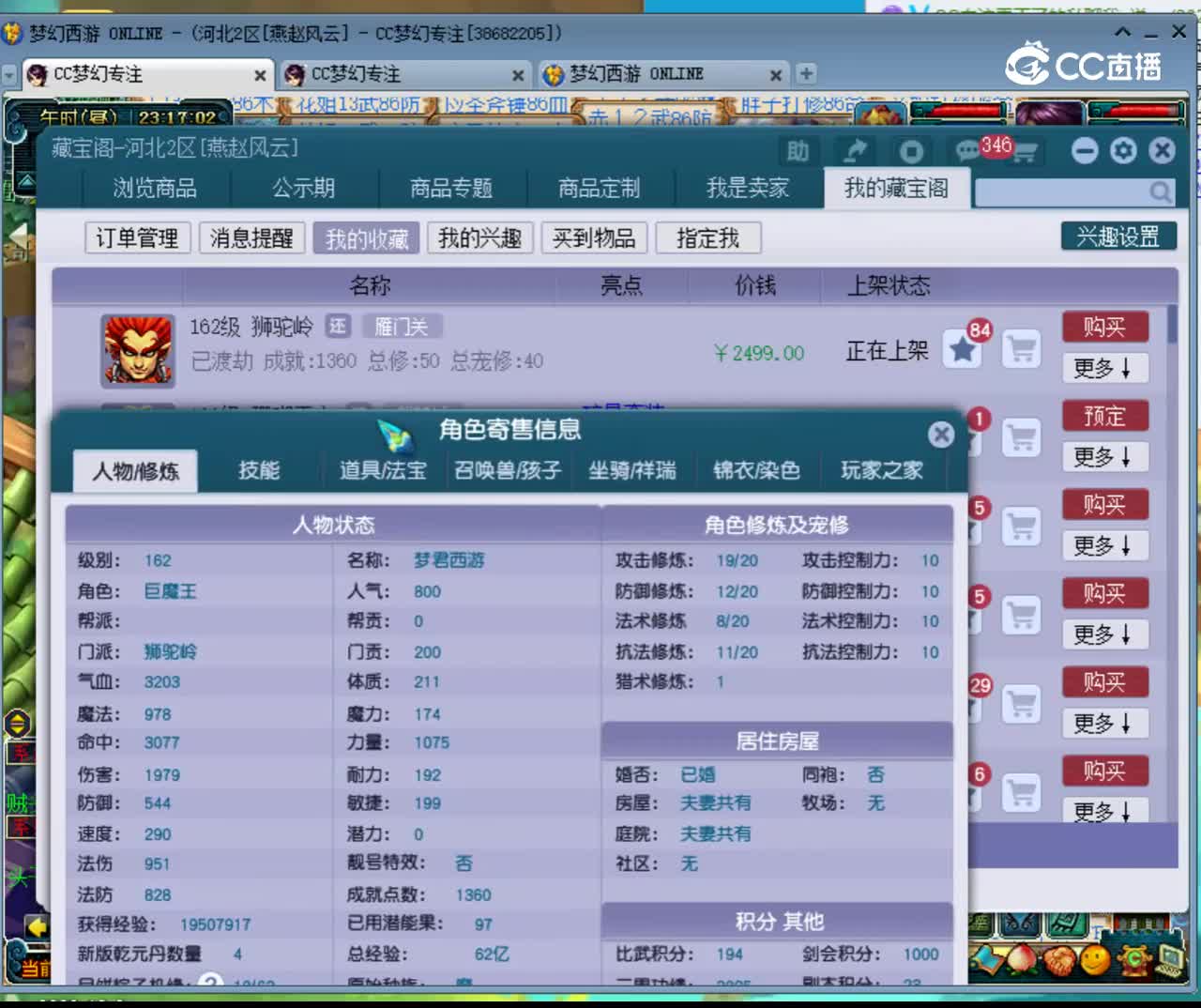This screenshot has width=1201, height=1008.
Task: Switch to 公示期 tab
Action: pos(303,189)
